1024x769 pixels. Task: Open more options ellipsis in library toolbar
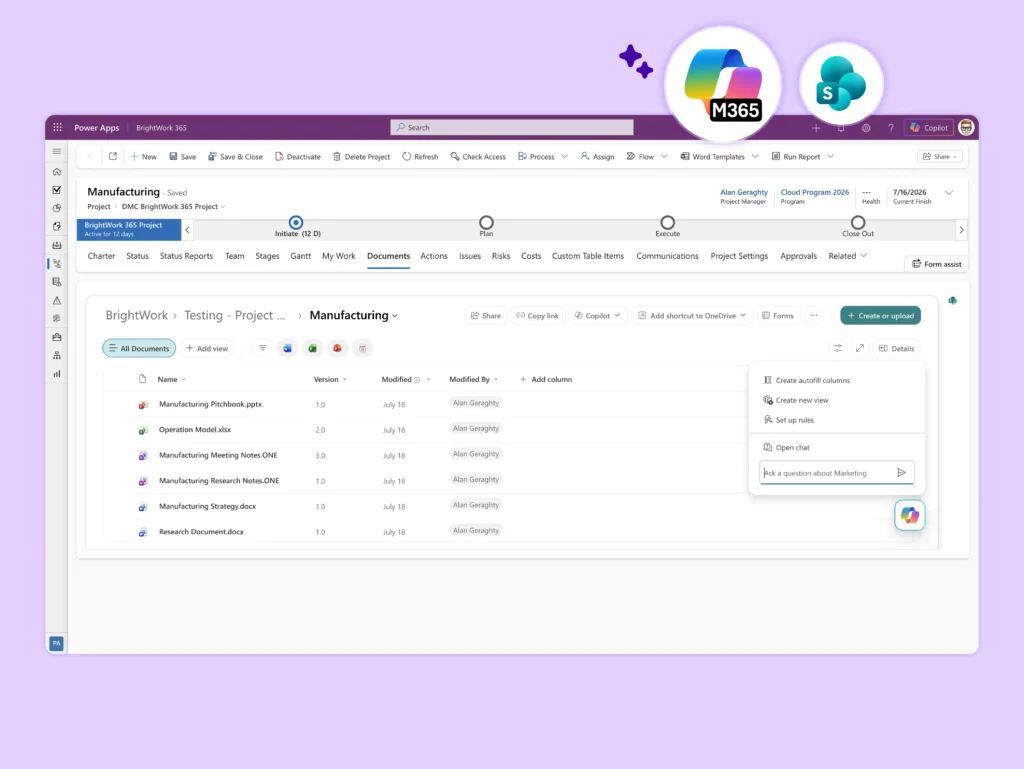coord(814,315)
